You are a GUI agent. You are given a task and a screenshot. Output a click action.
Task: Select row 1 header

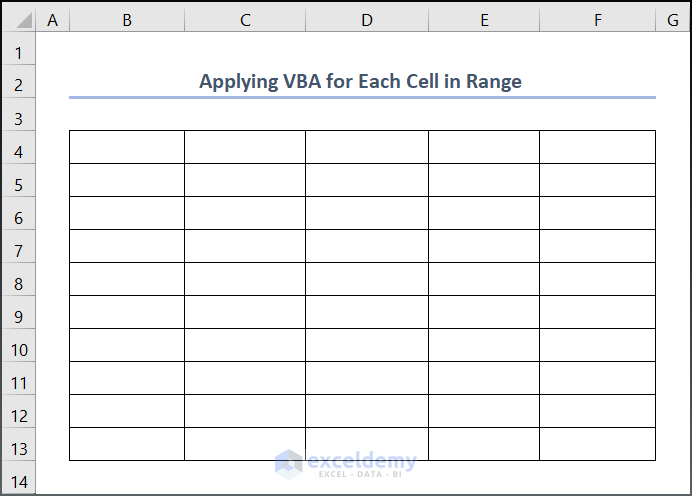click(x=18, y=53)
